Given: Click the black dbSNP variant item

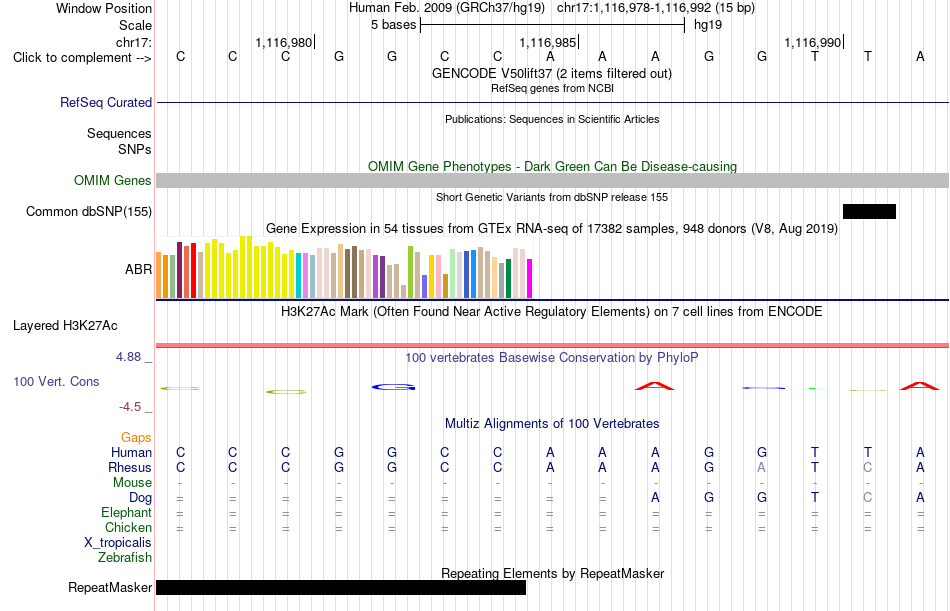Looking at the screenshot, I should pos(869,212).
